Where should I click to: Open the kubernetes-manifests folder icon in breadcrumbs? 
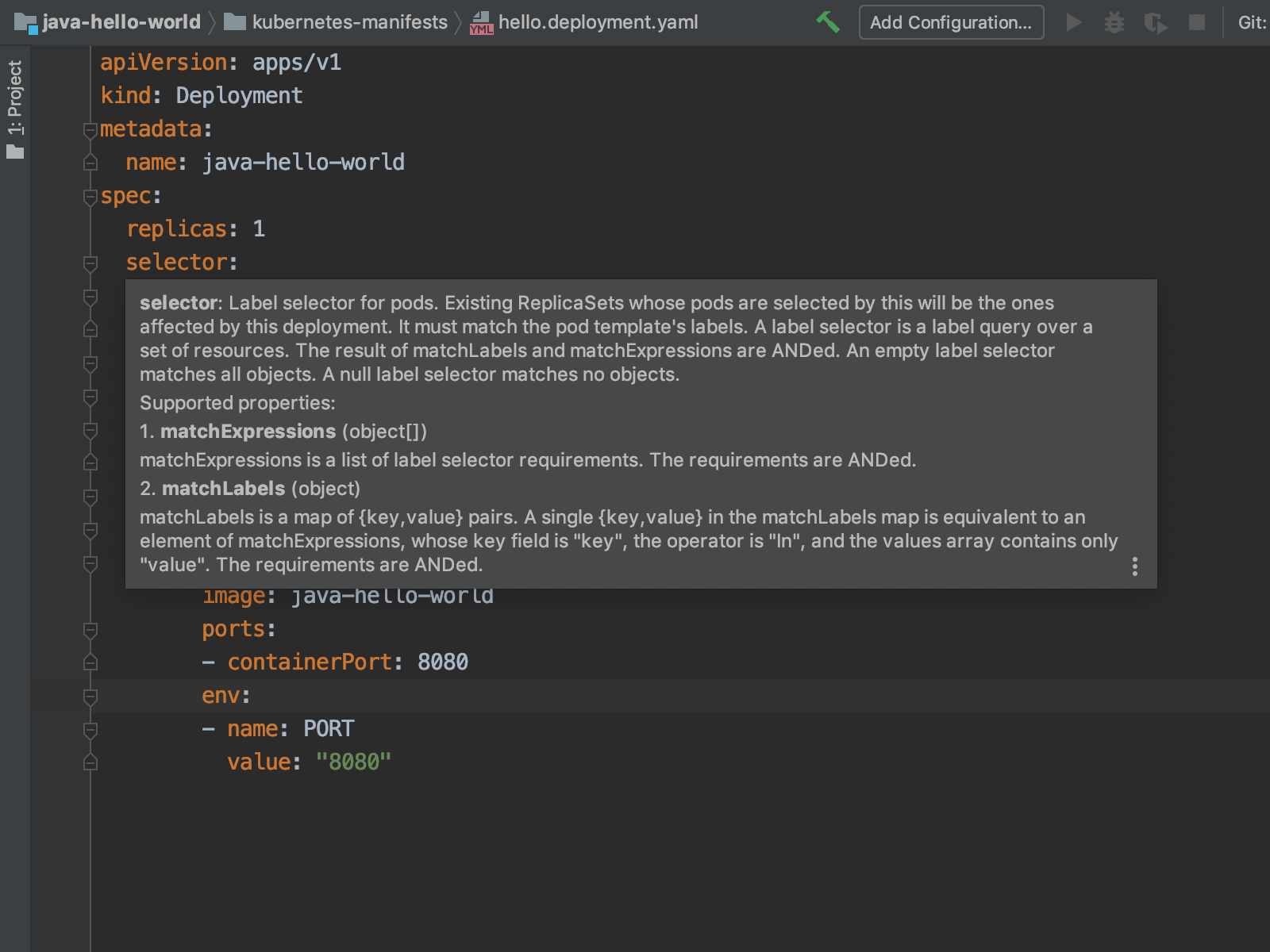pos(232,22)
